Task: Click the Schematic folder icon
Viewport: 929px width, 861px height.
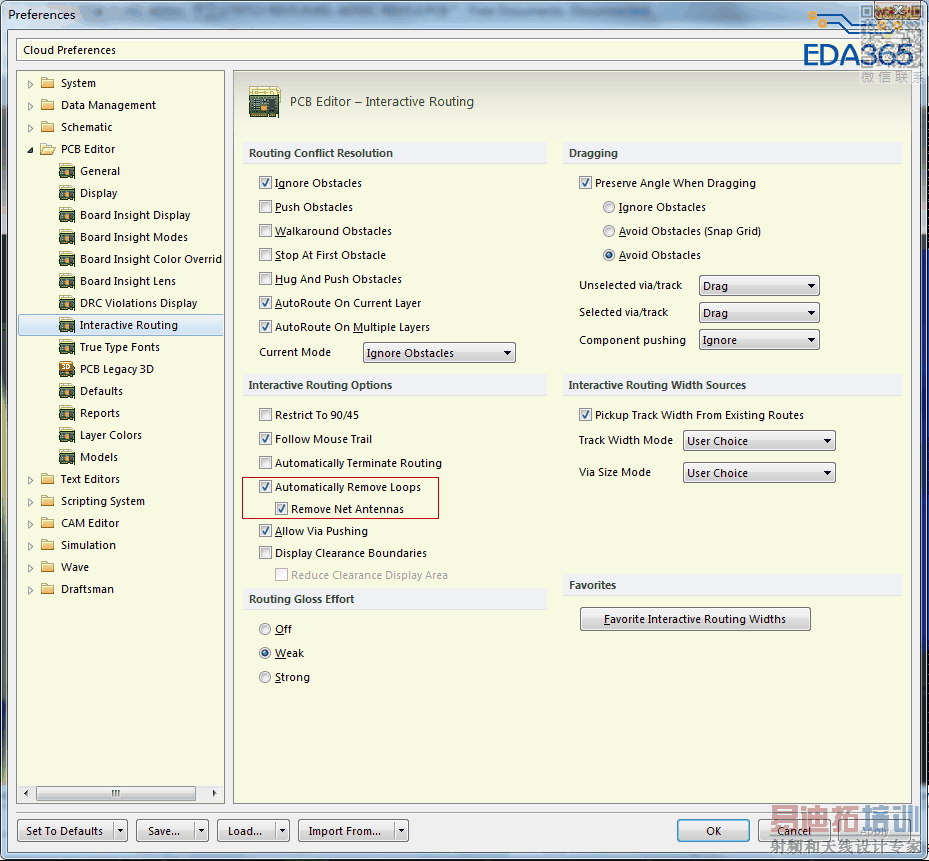Action: [x=47, y=127]
